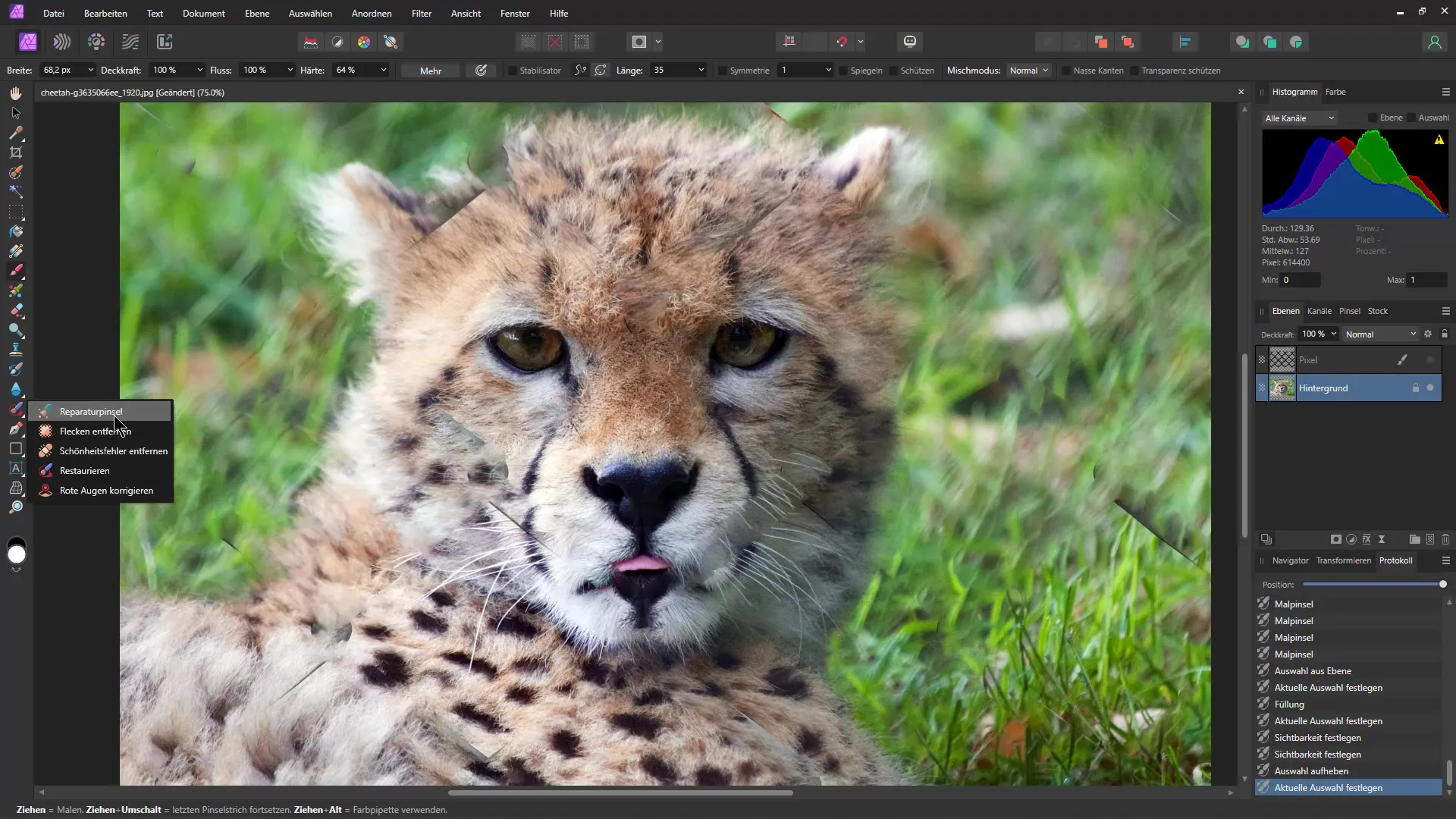Switch to the Kanäle tab
Viewport: 1456px width, 819px height.
point(1319,311)
